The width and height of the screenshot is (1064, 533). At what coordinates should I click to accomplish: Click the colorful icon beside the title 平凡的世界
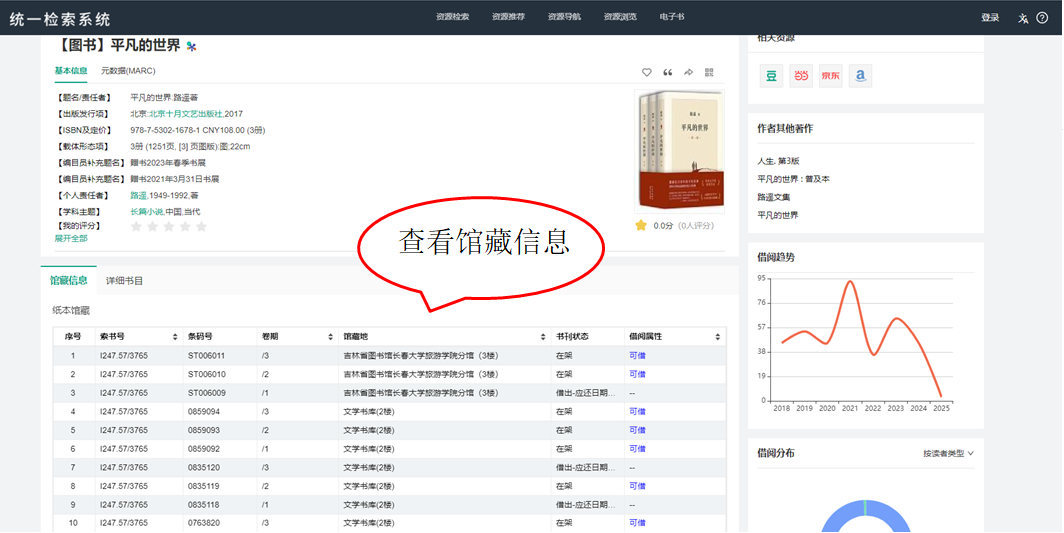[191, 46]
